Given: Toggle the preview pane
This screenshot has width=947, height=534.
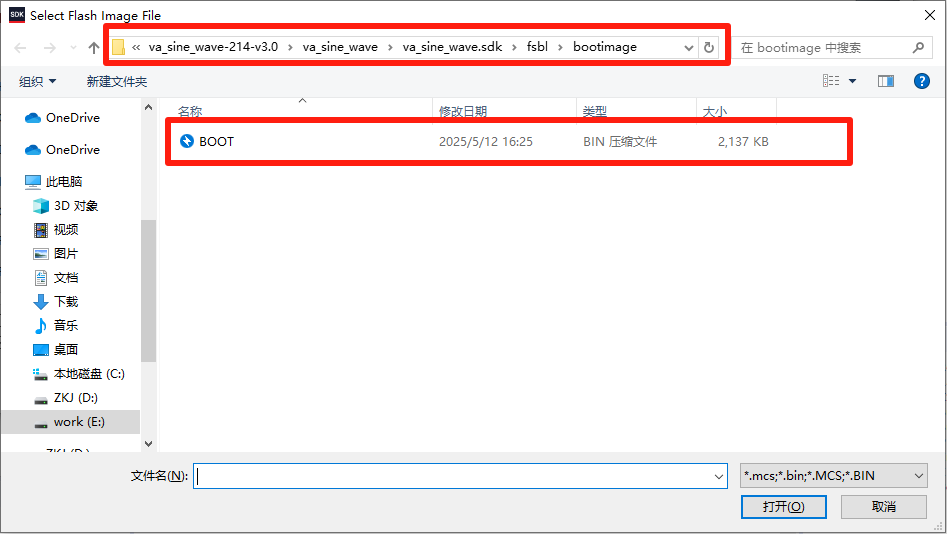Looking at the screenshot, I should [x=885, y=81].
